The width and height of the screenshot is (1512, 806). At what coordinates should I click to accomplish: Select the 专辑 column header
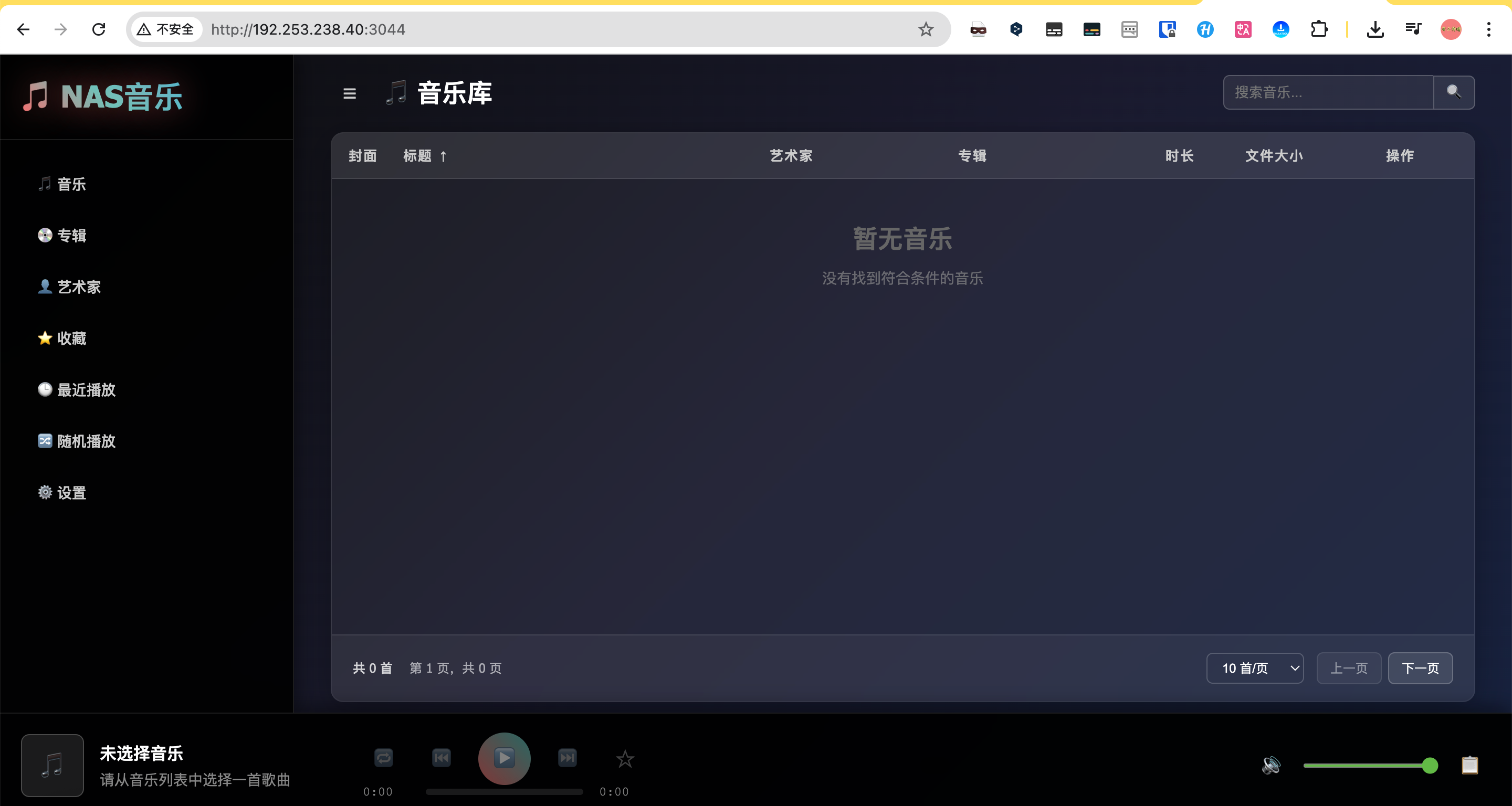coord(971,155)
